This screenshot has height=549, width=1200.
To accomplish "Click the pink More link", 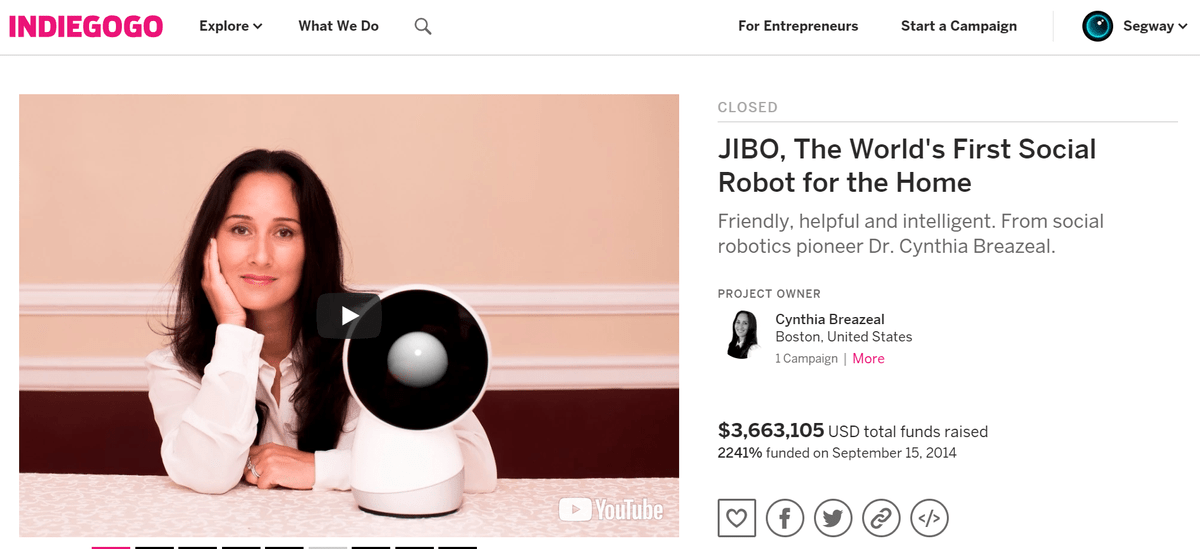I will click(868, 359).
